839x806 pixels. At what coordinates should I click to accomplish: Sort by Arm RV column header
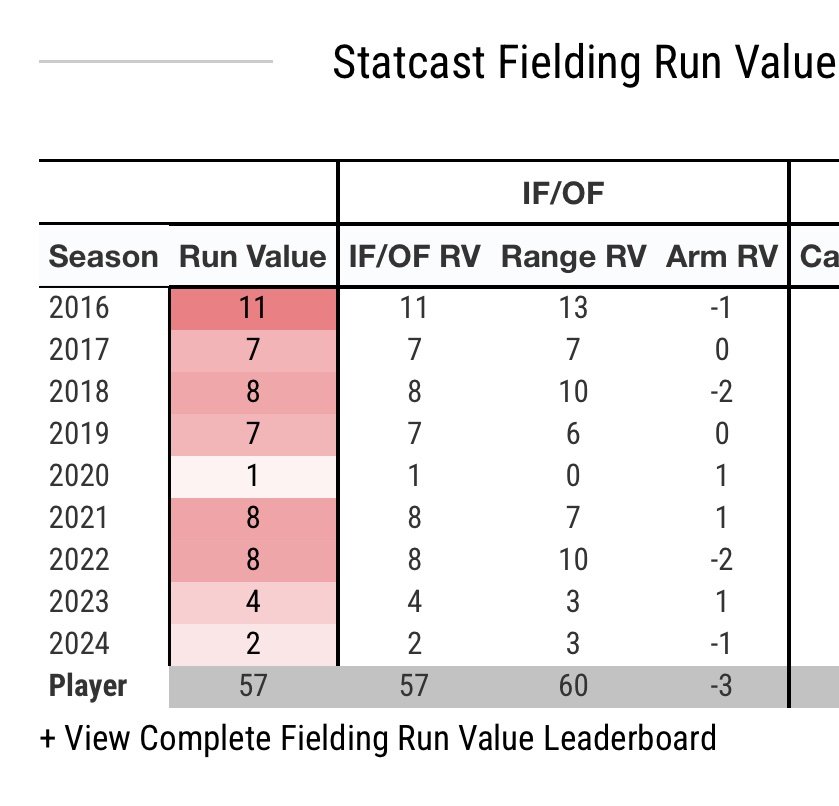[721, 257]
